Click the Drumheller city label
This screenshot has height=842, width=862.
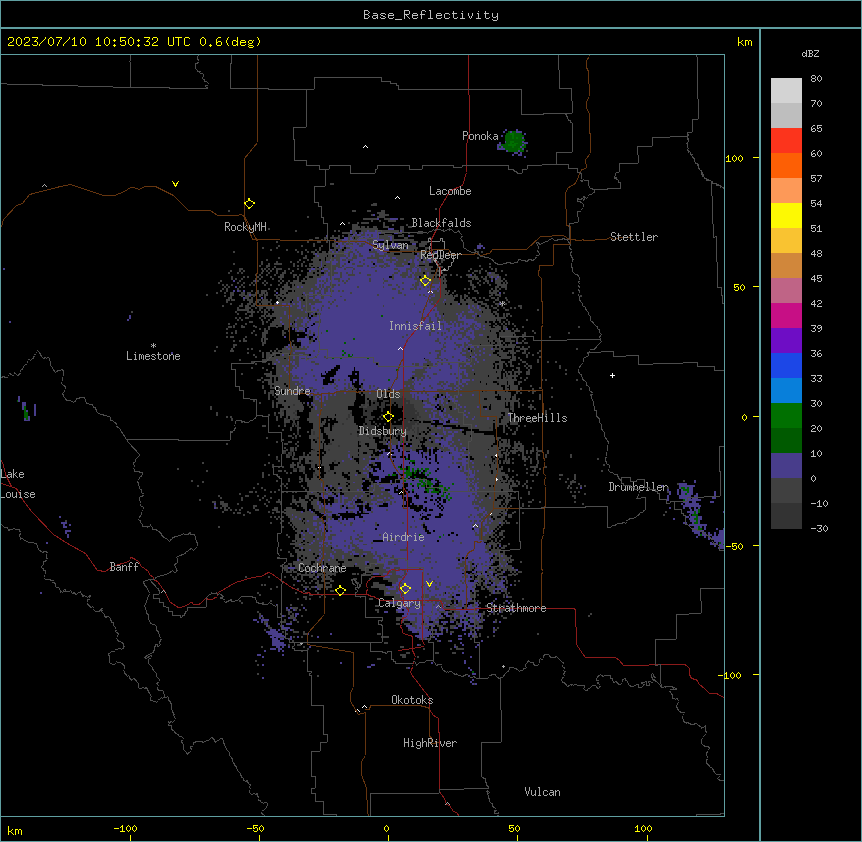click(x=638, y=487)
